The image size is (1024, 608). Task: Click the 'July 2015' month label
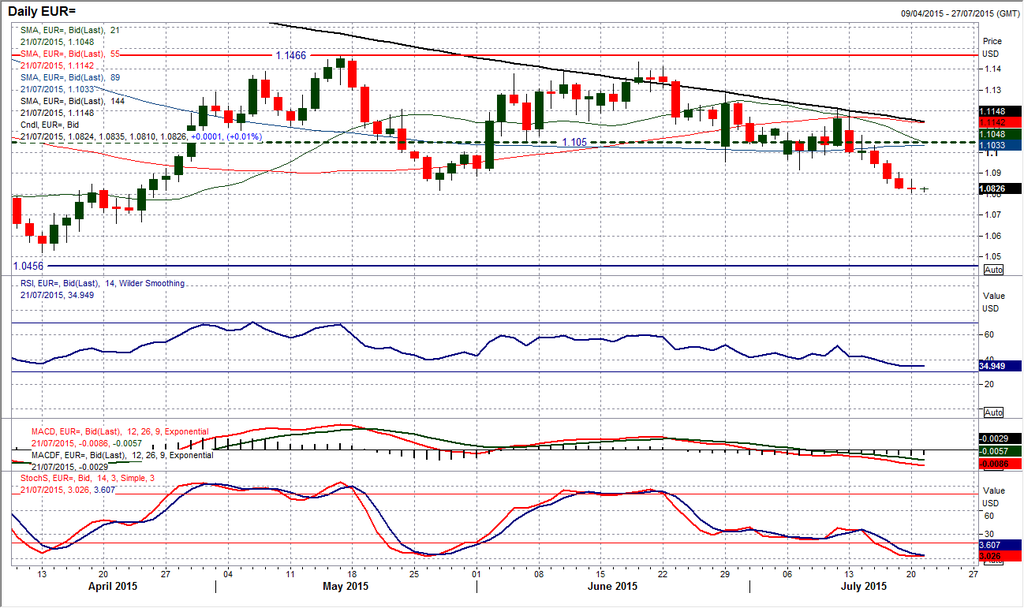click(x=863, y=586)
